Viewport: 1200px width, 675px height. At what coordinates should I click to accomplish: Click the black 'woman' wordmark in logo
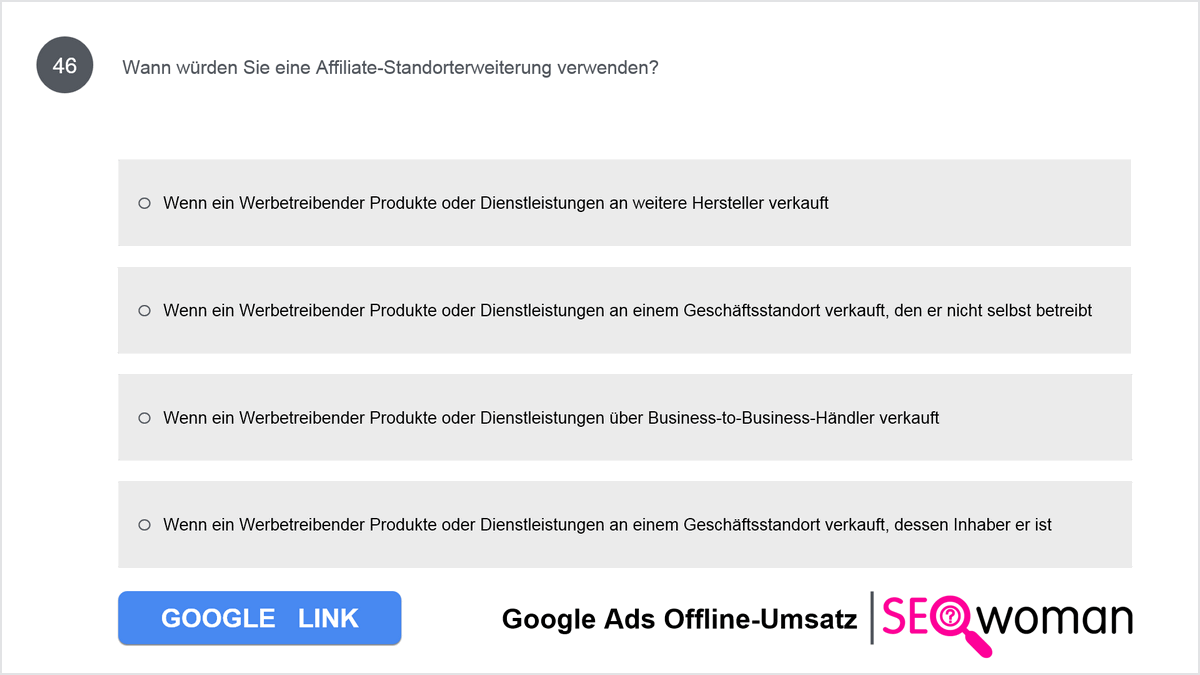coord(1055,618)
